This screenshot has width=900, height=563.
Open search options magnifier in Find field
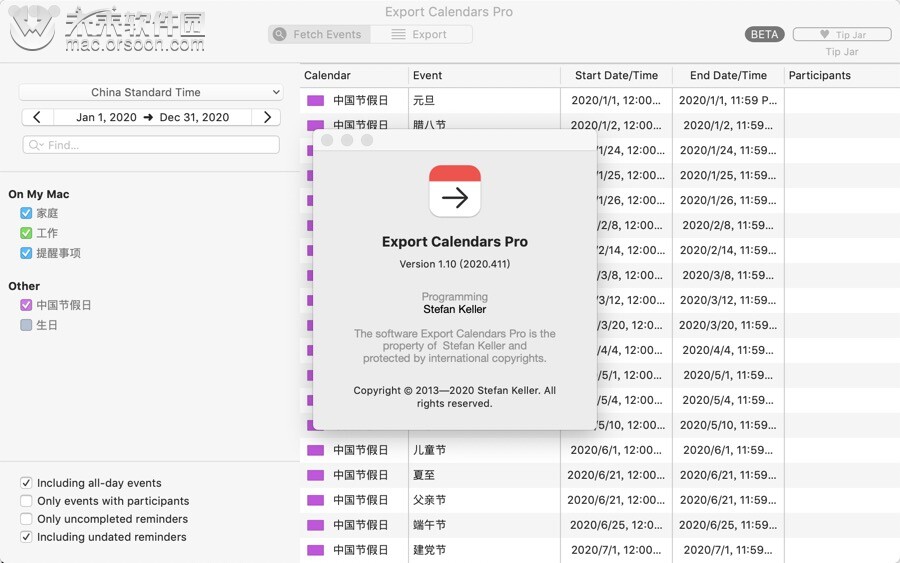pyautogui.click(x=36, y=145)
